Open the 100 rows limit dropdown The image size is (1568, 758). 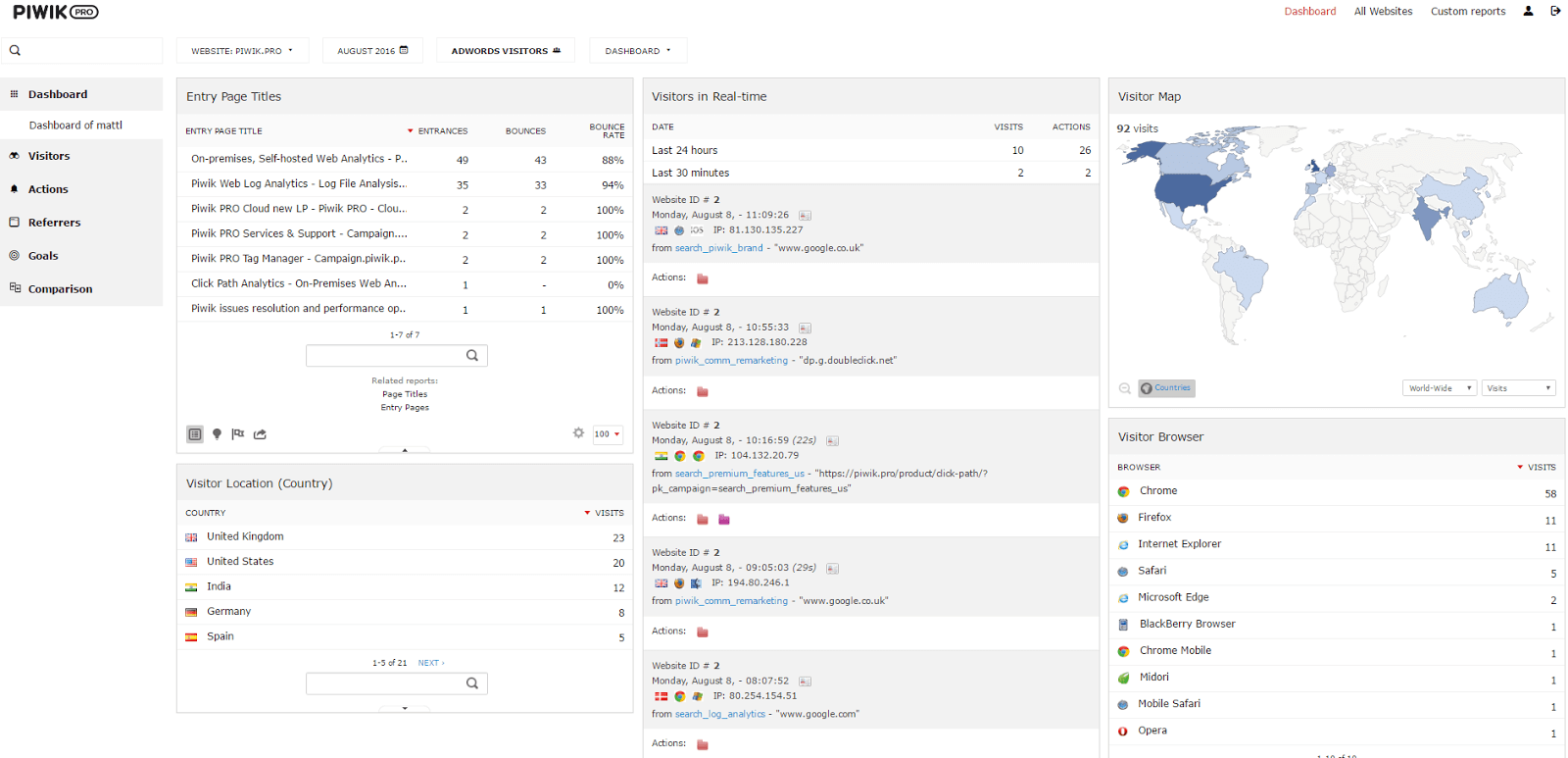(x=608, y=434)
